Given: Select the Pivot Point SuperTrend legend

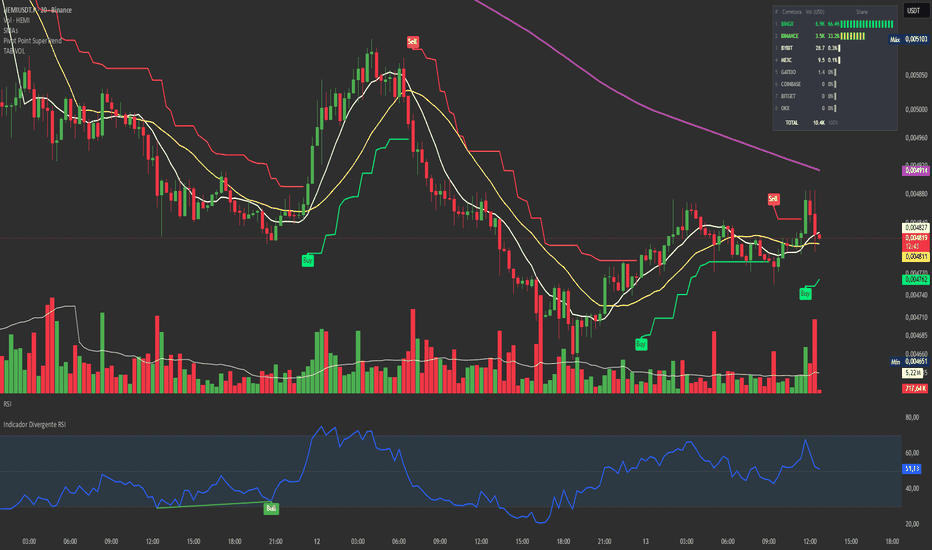Looking at the screenshot, I should pyautogui.click(x=32, y=40).
